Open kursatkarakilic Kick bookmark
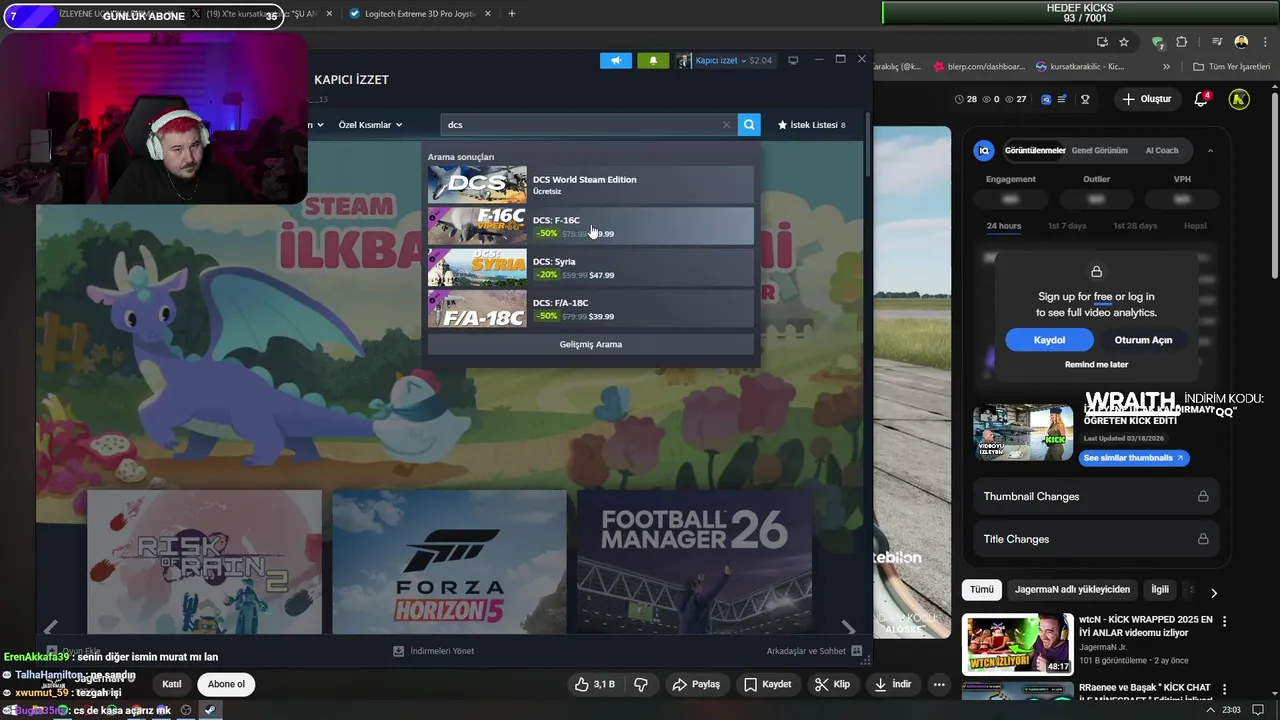The width and height of the screenshot is (1280, 720). click(1081, 67)
